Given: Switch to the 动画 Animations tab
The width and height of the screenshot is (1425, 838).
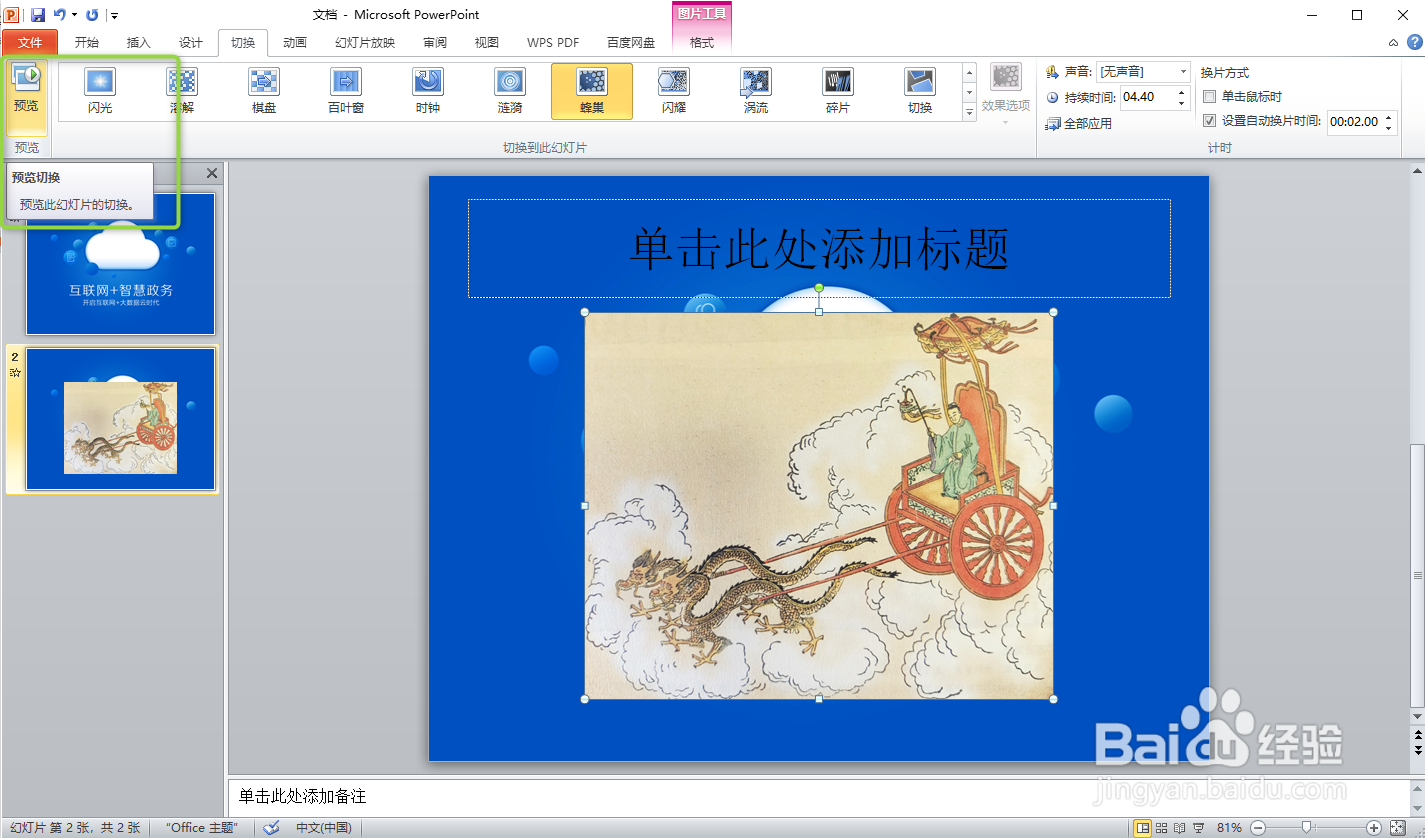Looking at the screenshot, I should tap(295, 43).
